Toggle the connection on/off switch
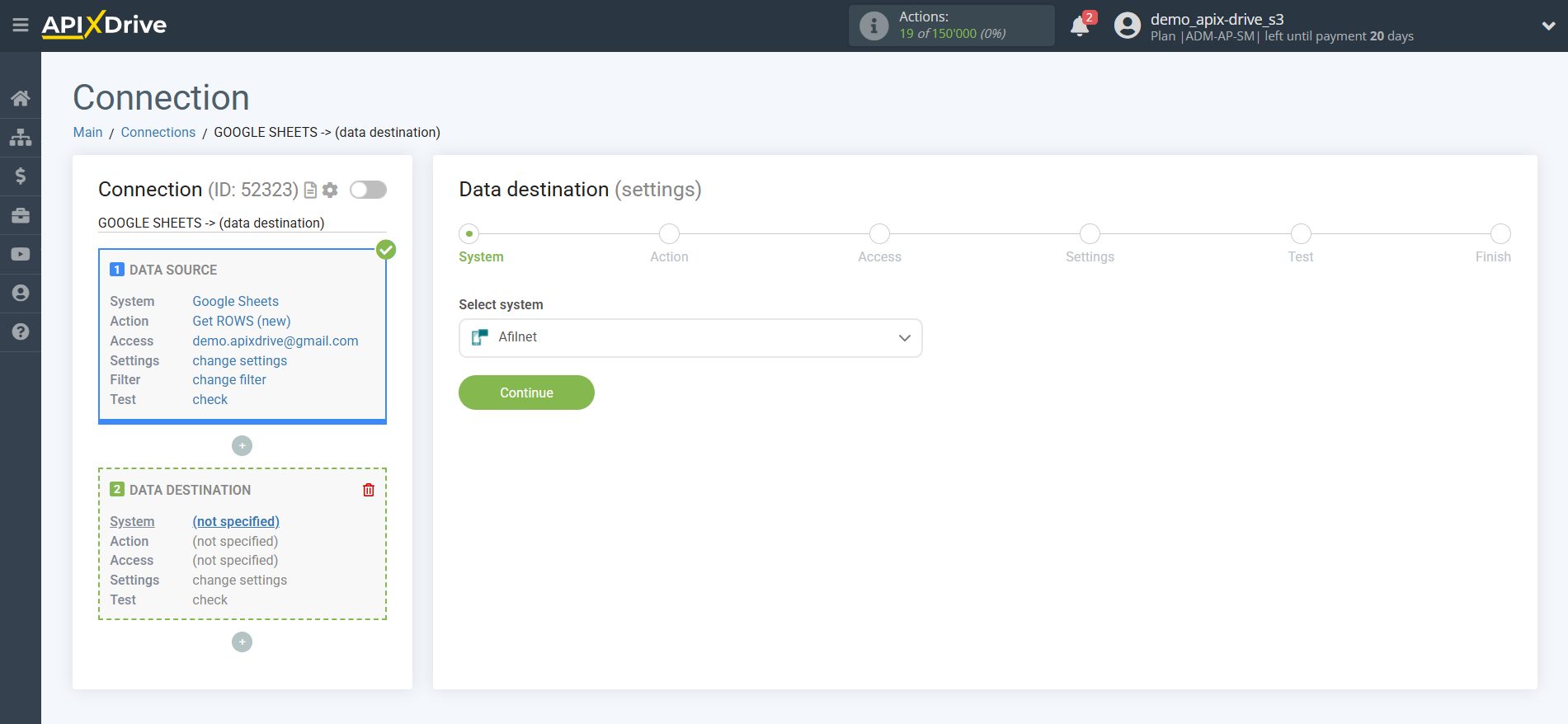1568x724 pixels. pos(368,190)
